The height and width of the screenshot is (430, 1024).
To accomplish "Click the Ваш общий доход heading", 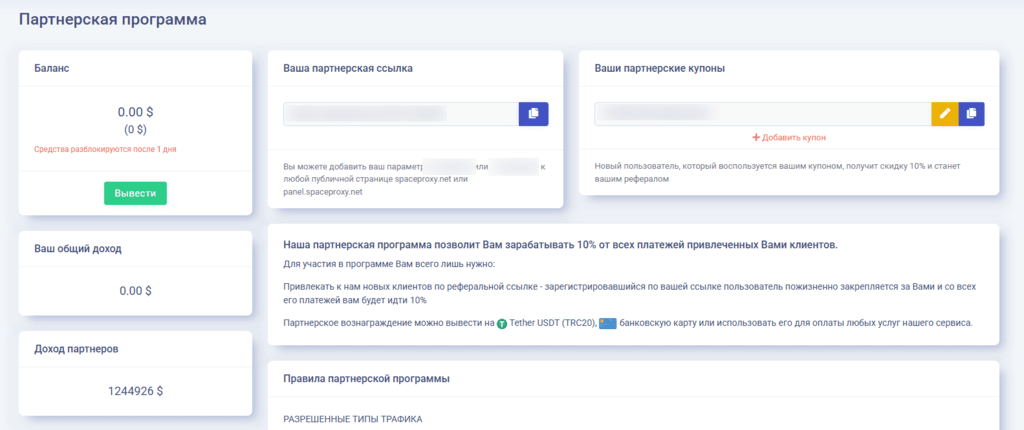I will coord(78,248).
